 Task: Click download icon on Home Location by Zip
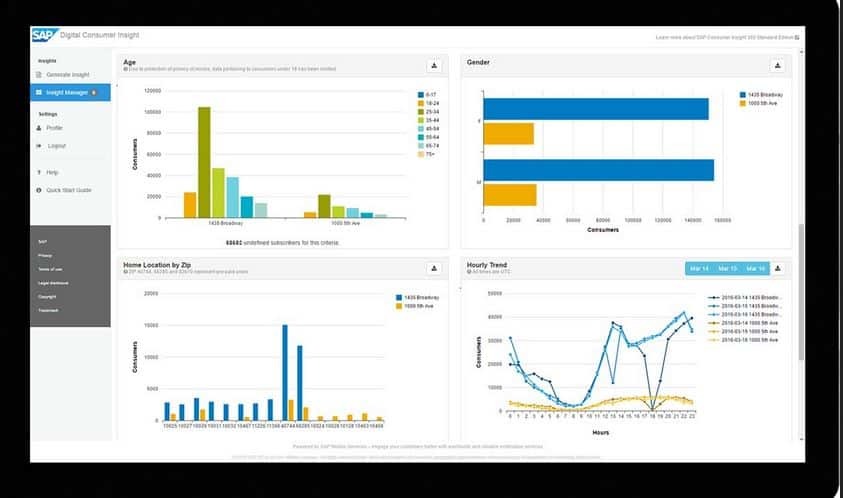[435, 268]
